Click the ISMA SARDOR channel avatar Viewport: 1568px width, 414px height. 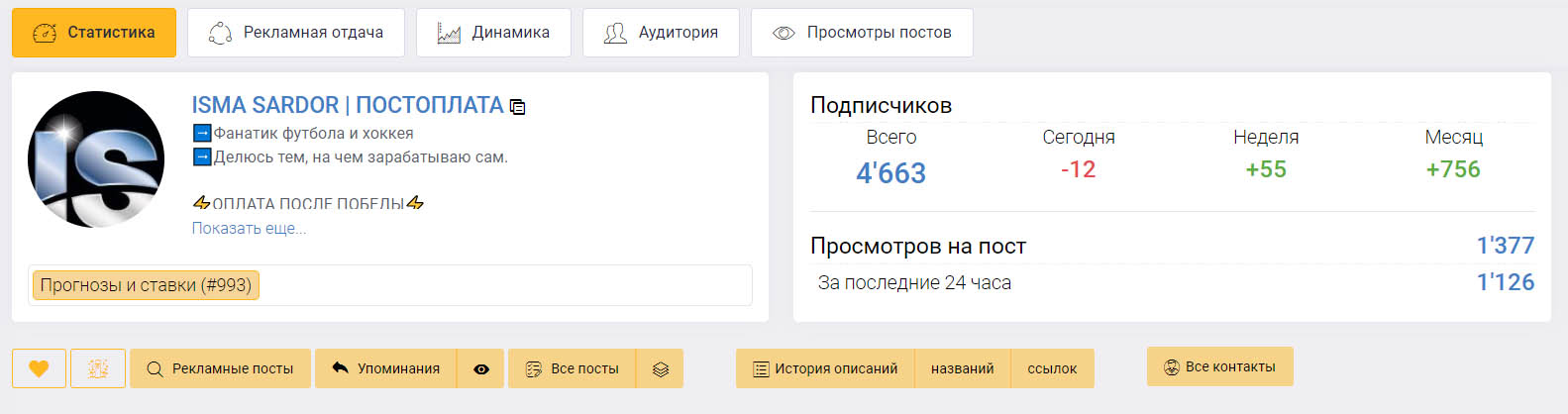96,159
